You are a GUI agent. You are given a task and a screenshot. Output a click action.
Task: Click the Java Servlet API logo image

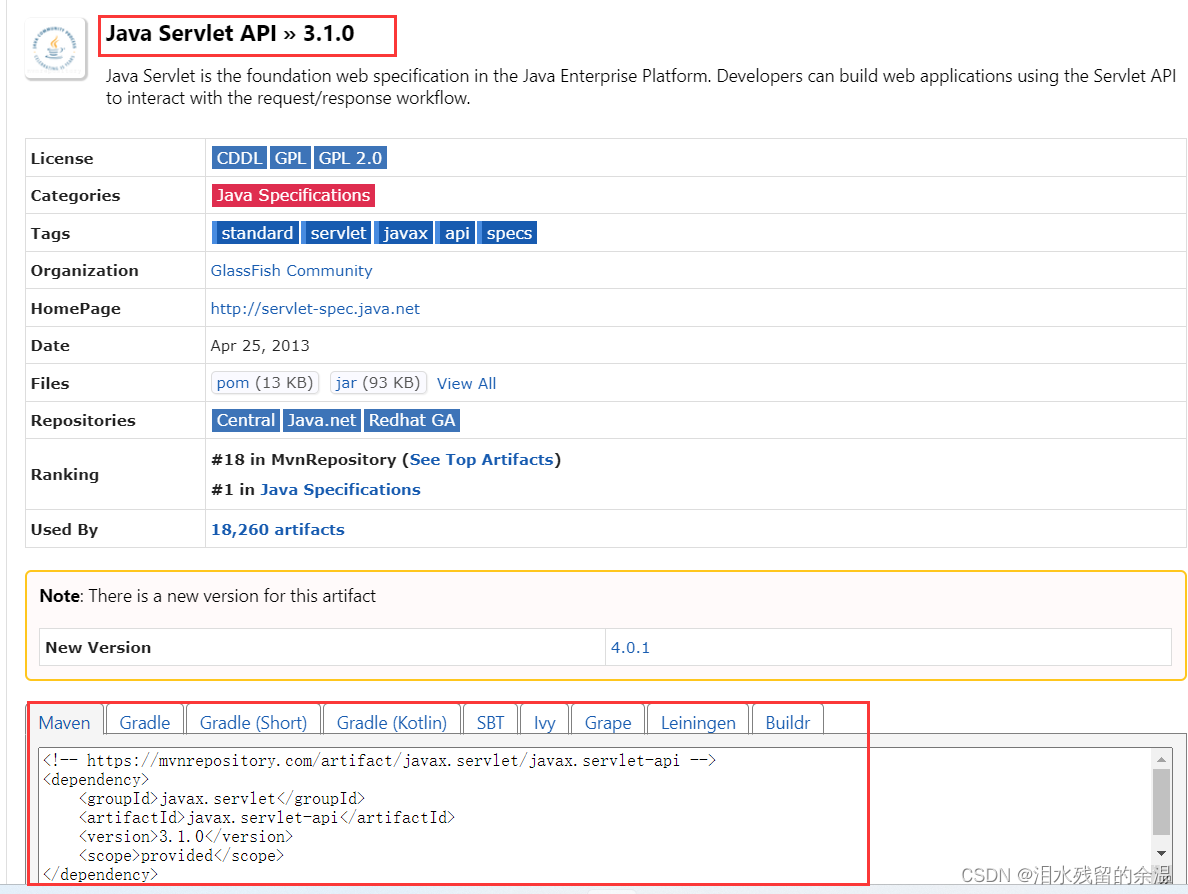click(x=55, y=48)
